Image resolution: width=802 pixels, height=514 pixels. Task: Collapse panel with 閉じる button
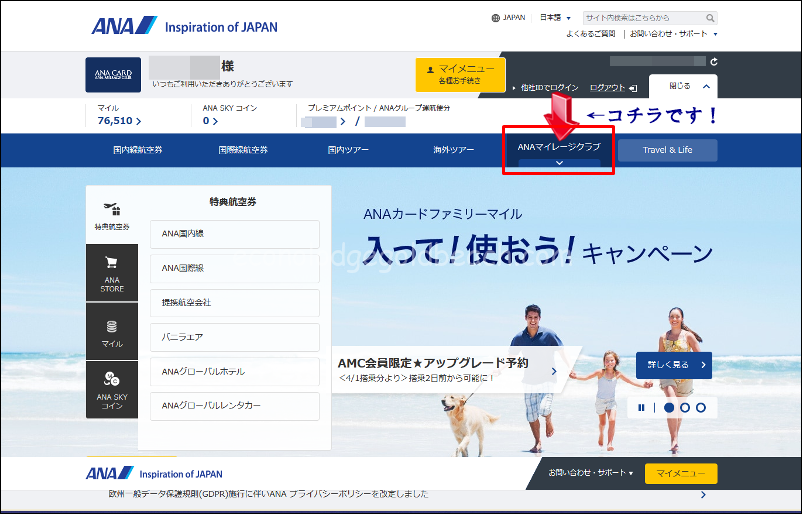point(683,86)
